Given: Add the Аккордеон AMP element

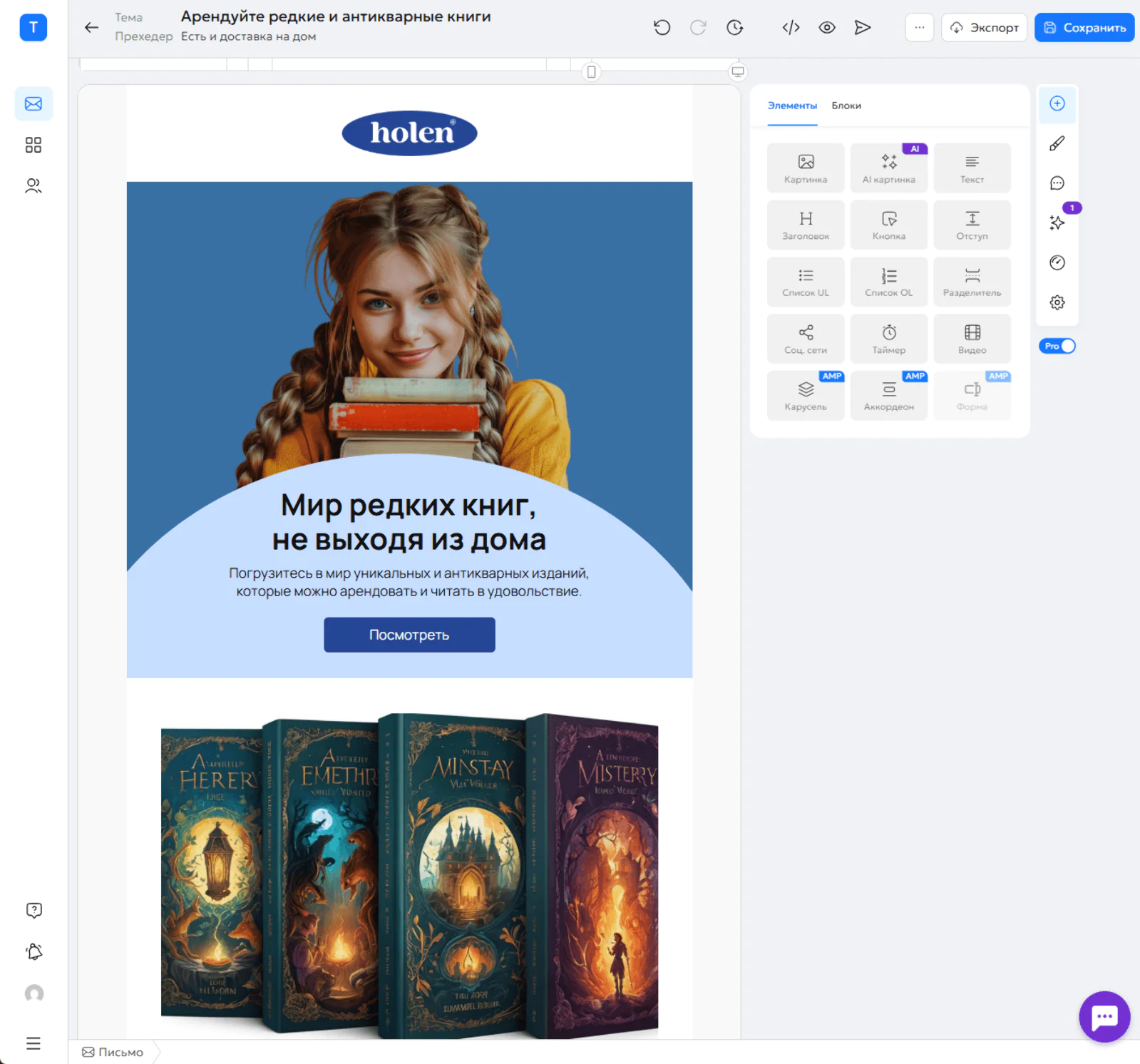Looking at the screenshot, I should point(889,396).
